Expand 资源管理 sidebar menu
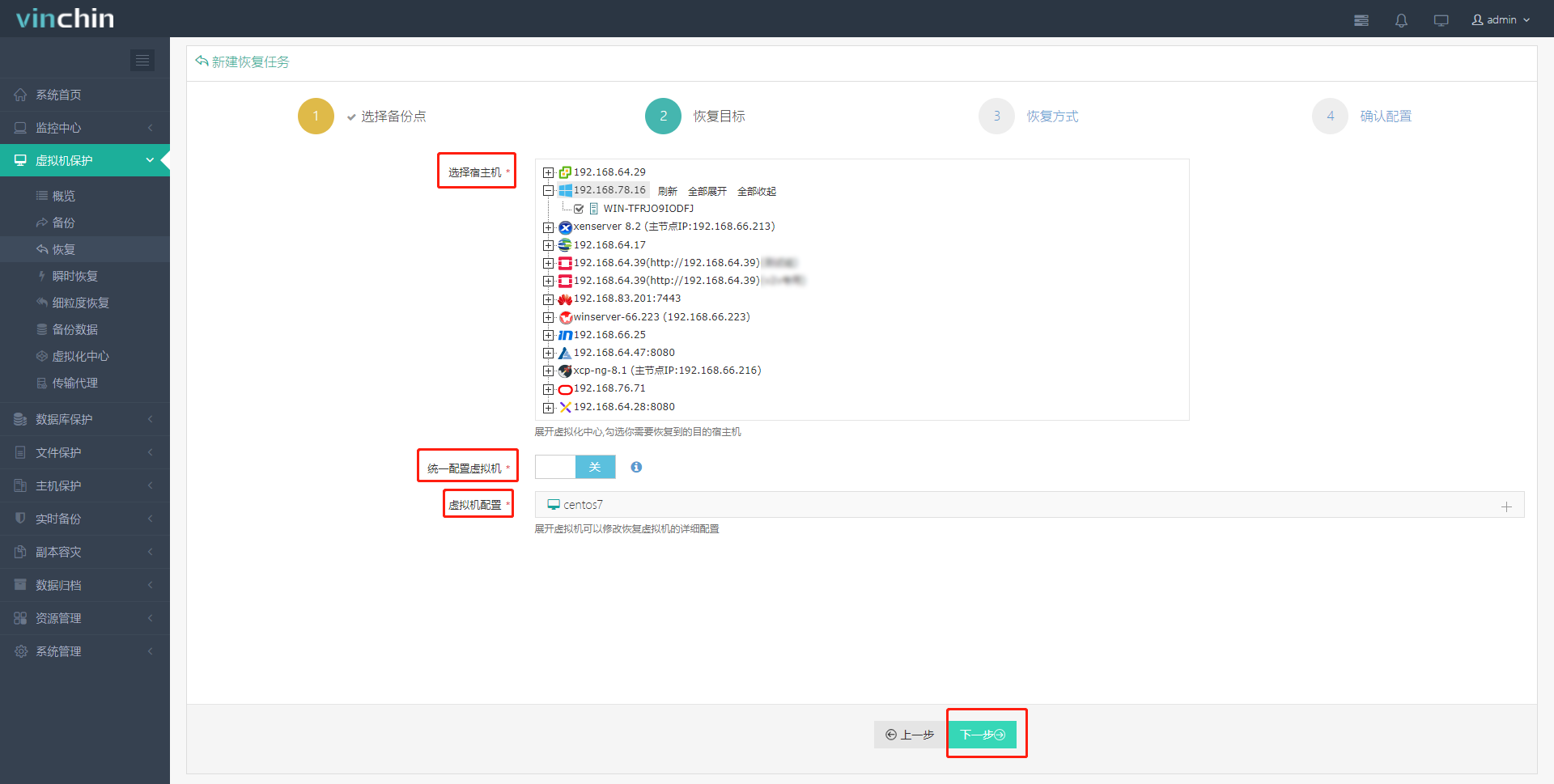The height and width of the screenshot is (784, 1554). click(85, 618)
